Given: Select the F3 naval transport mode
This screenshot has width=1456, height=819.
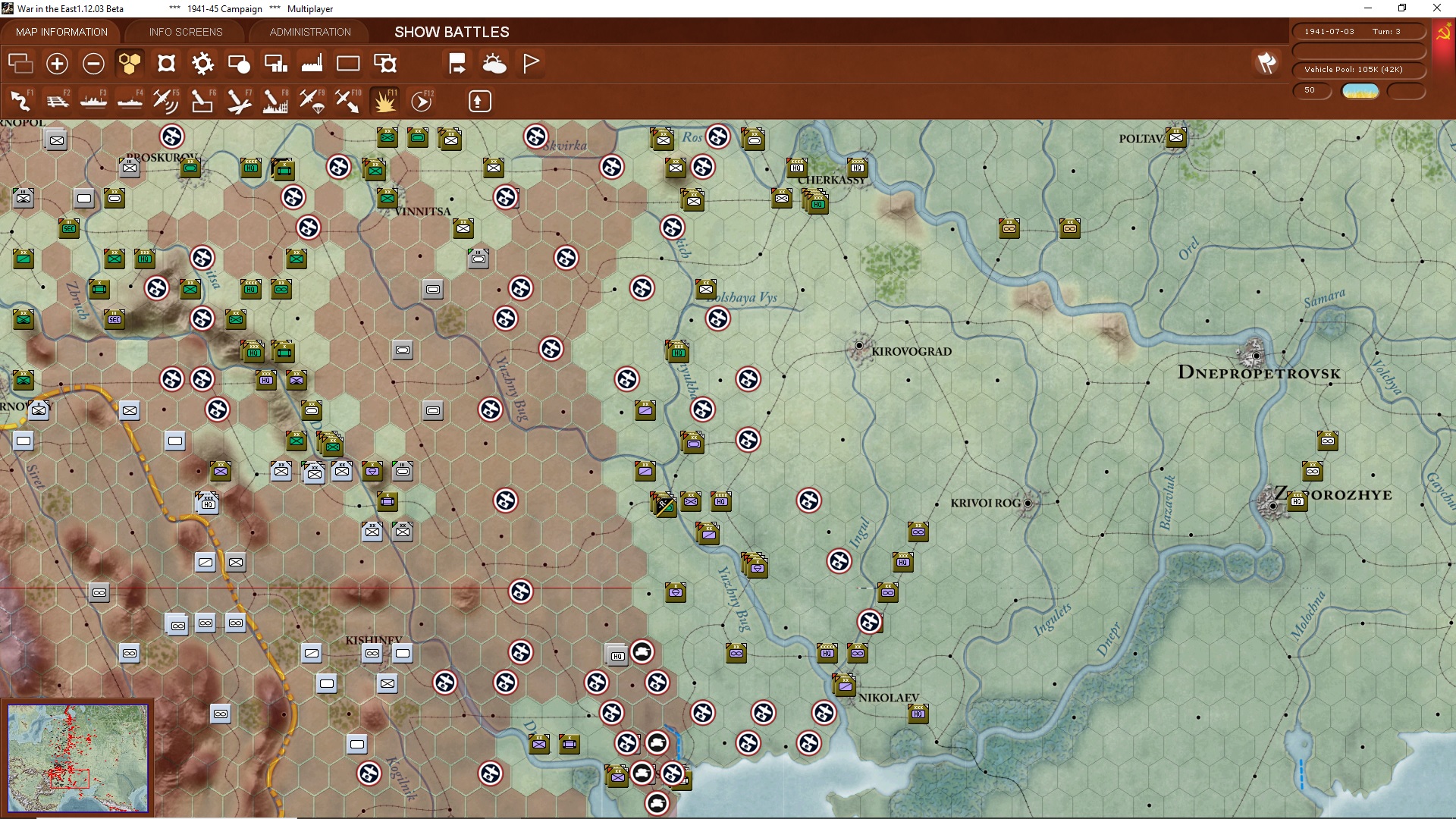Looking at the screenshot, I should tap(93, 101).
